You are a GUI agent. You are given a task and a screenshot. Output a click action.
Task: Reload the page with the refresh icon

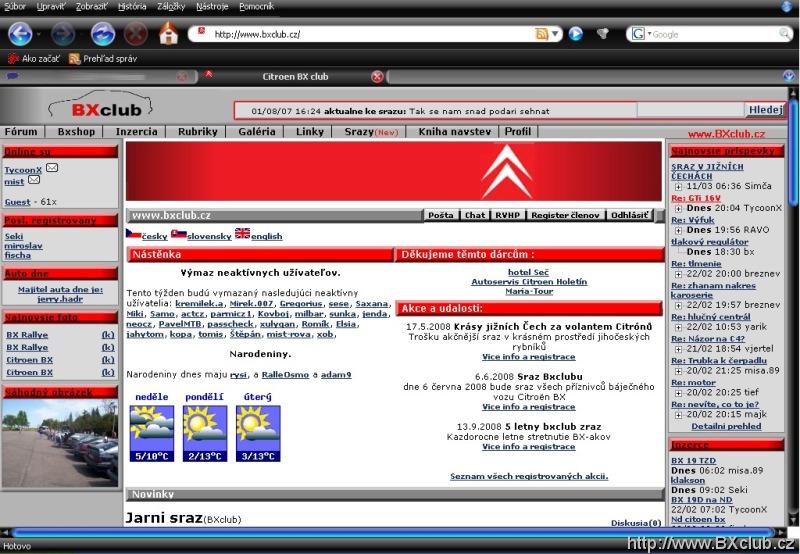click(103, 34)
